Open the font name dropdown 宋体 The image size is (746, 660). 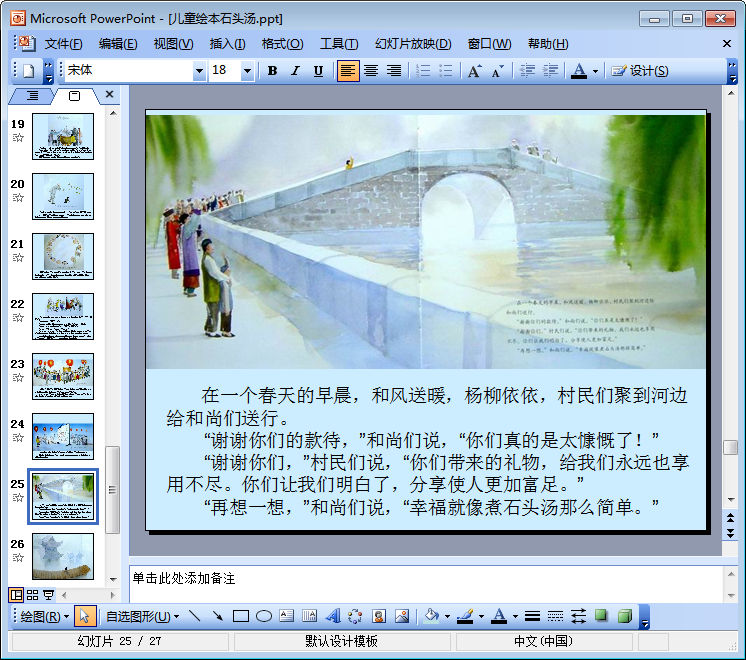pyautogui.click(x=199, y=71)
